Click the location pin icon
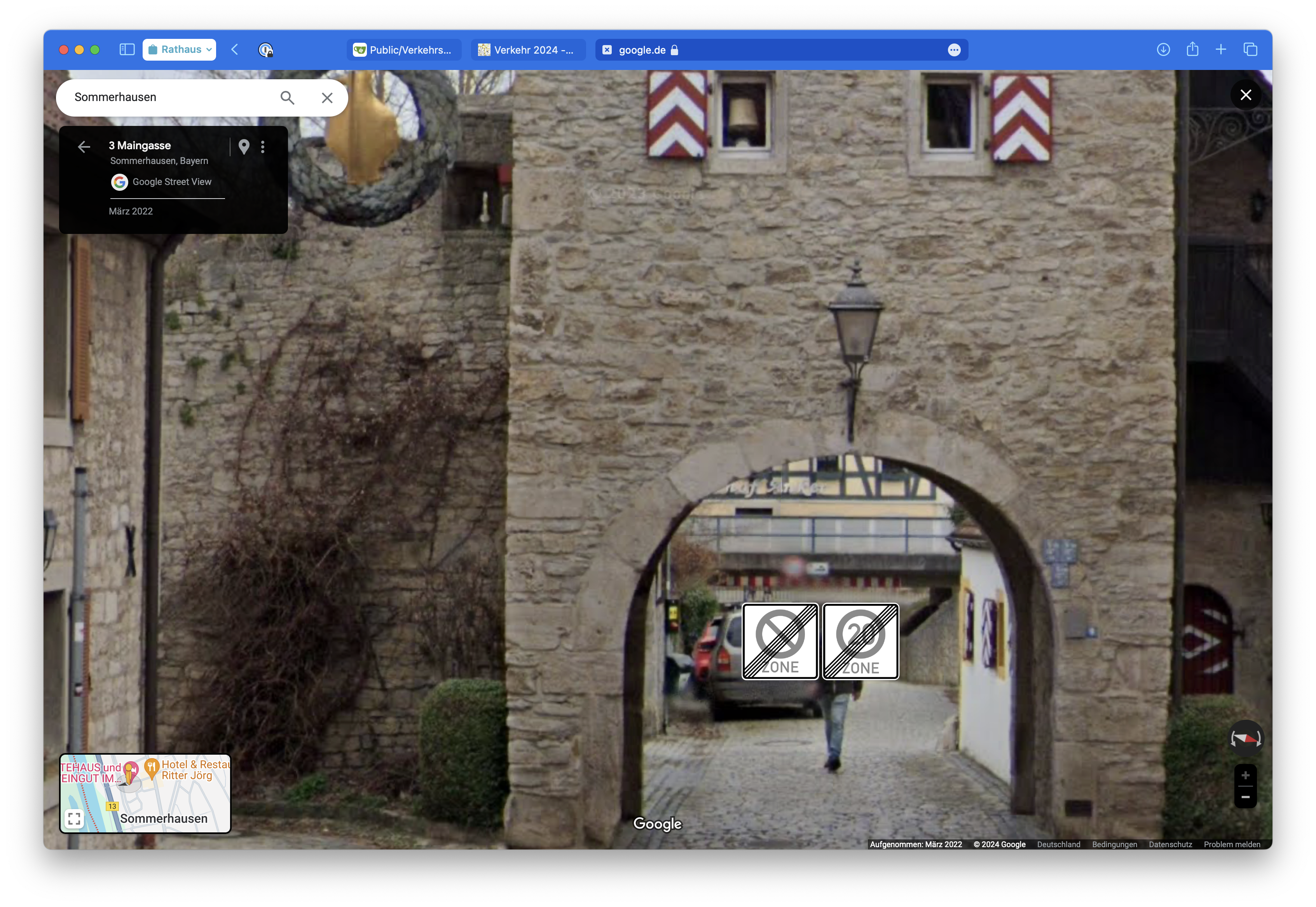Viewport: 1316px width, 907px height. click(244, 147)
